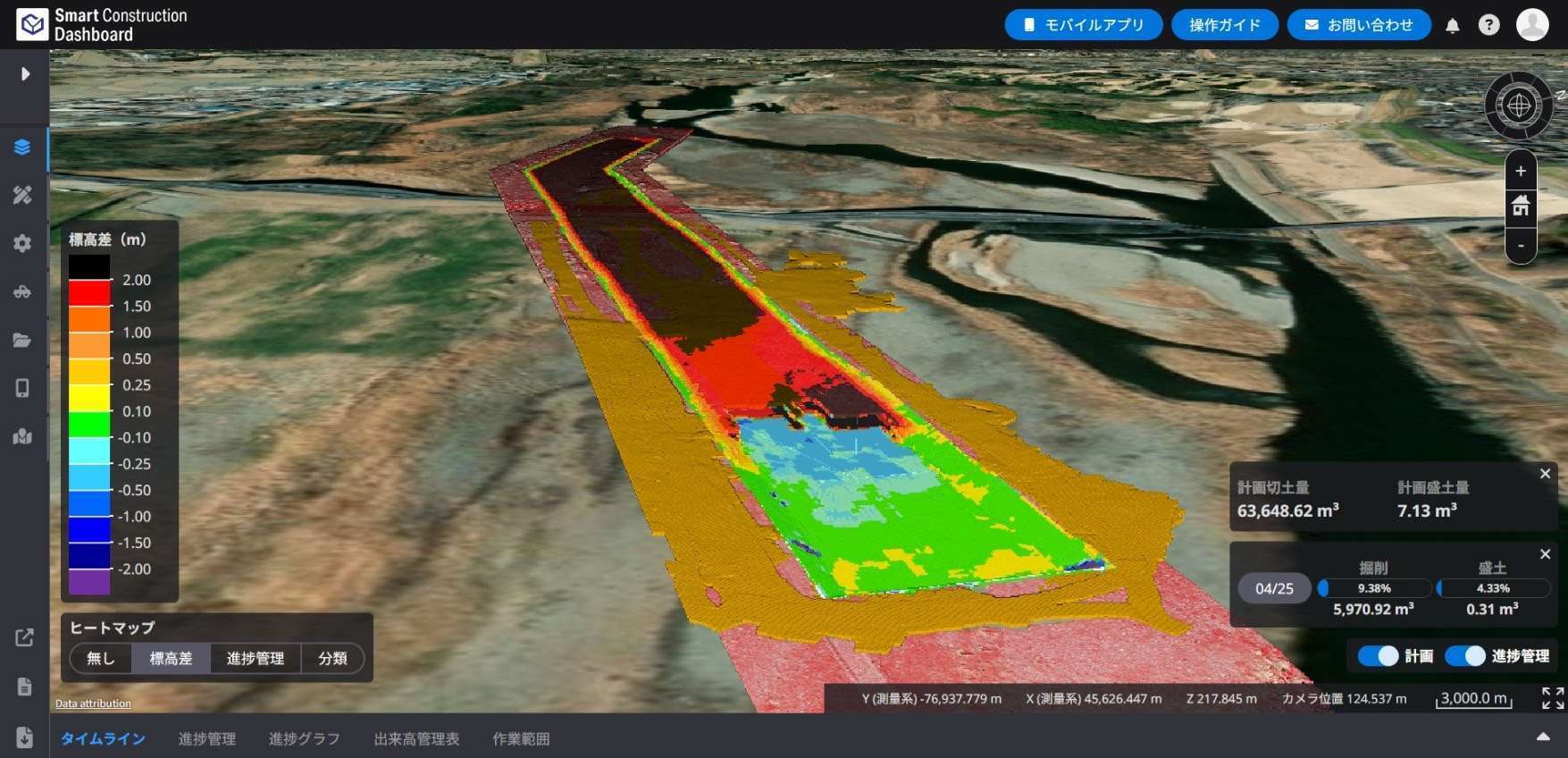The height and width of the screenshot is (758, 1568).
Task: Toggle the 進捗管理 switch
Action: point(1464,656)
